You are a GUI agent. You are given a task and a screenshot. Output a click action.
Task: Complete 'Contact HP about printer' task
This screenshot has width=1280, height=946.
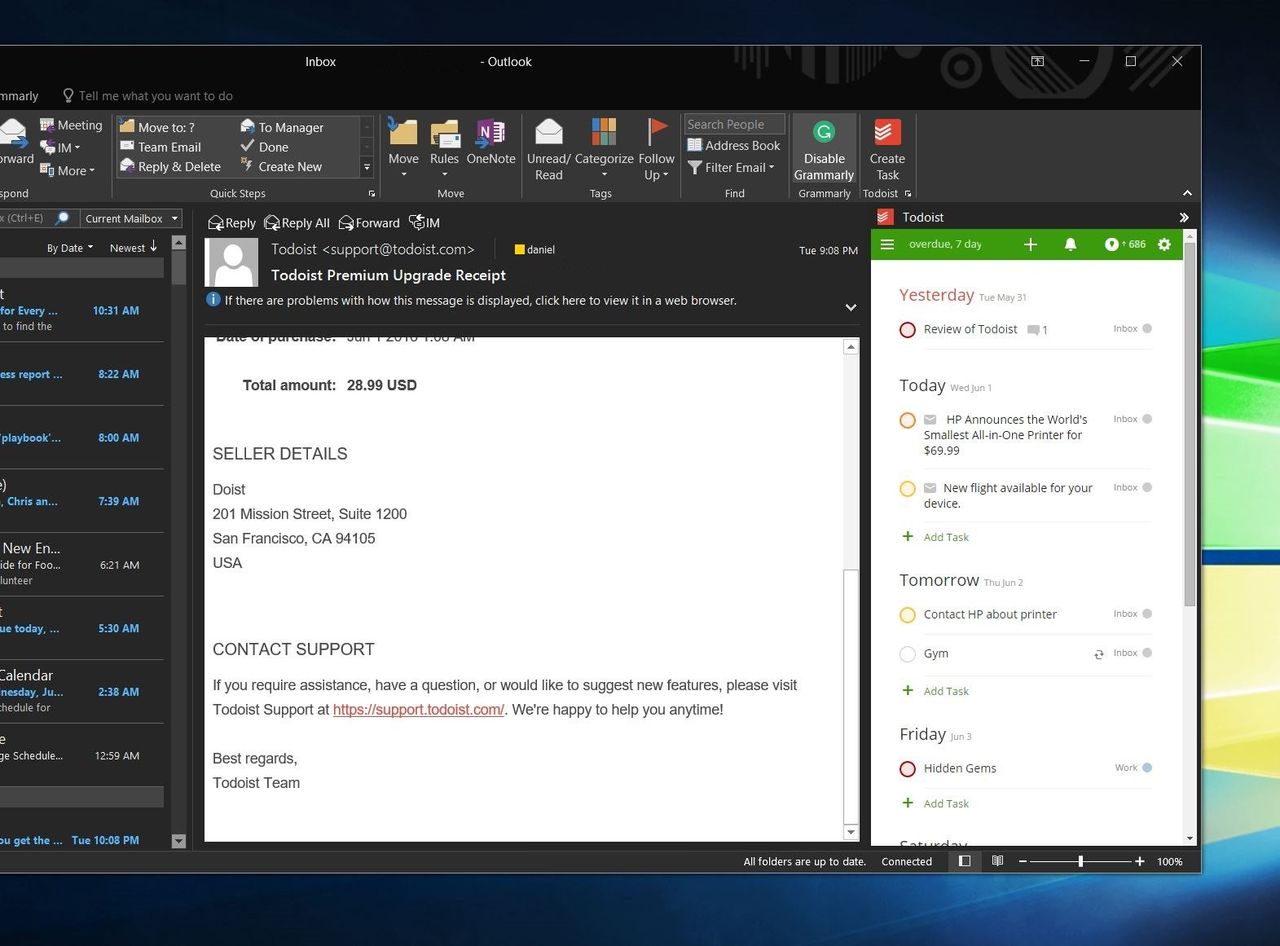coord(907,615)
